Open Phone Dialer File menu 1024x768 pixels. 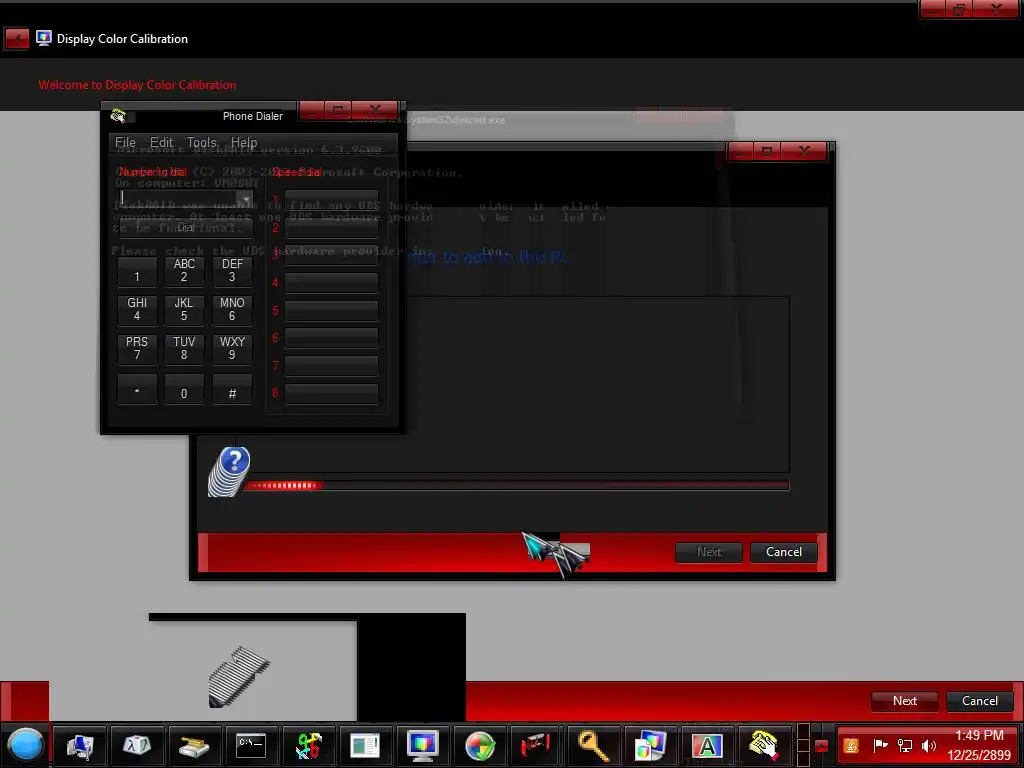click(x=125, y=142)
